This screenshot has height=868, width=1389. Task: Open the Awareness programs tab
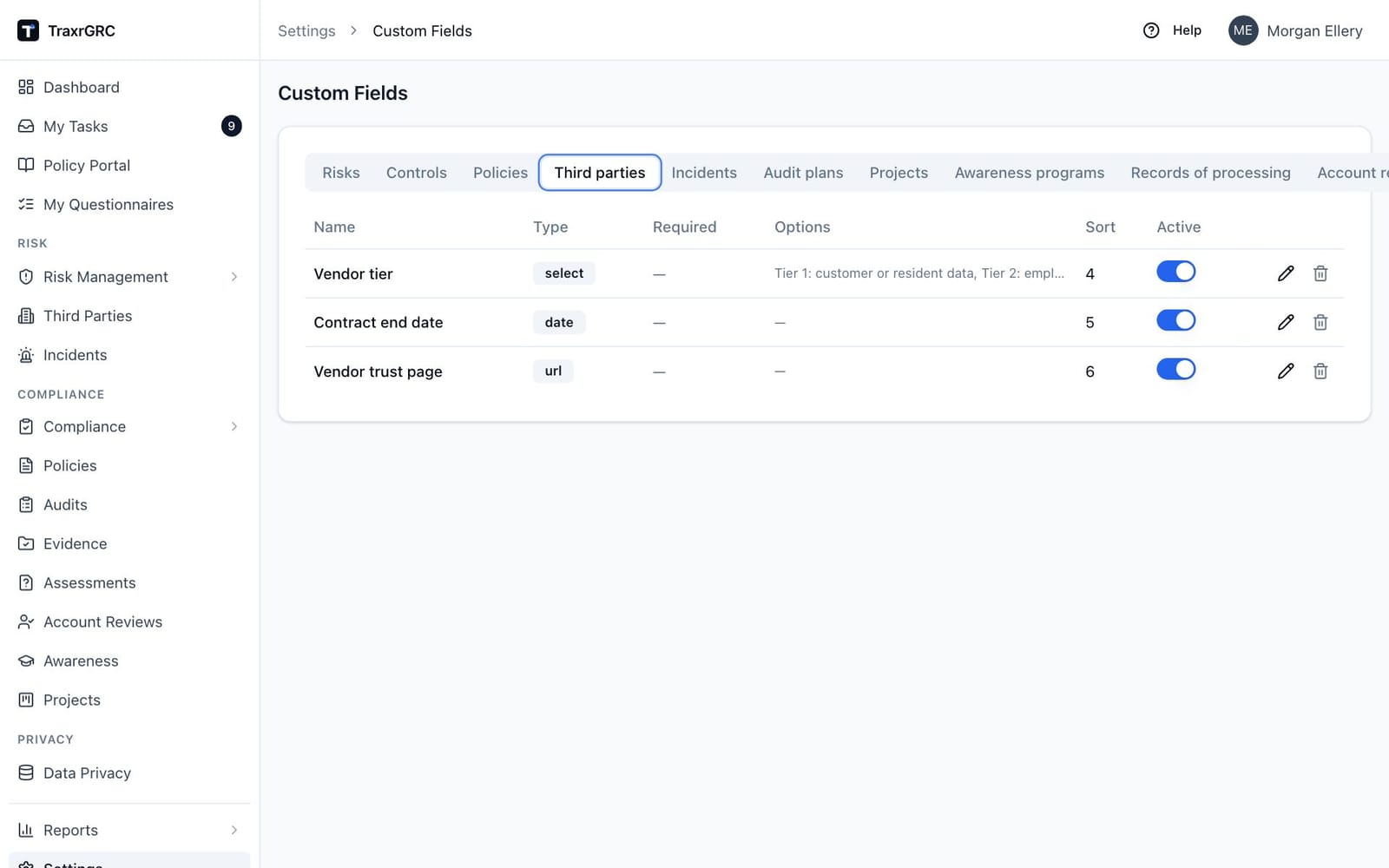(x=1030, y=173)
